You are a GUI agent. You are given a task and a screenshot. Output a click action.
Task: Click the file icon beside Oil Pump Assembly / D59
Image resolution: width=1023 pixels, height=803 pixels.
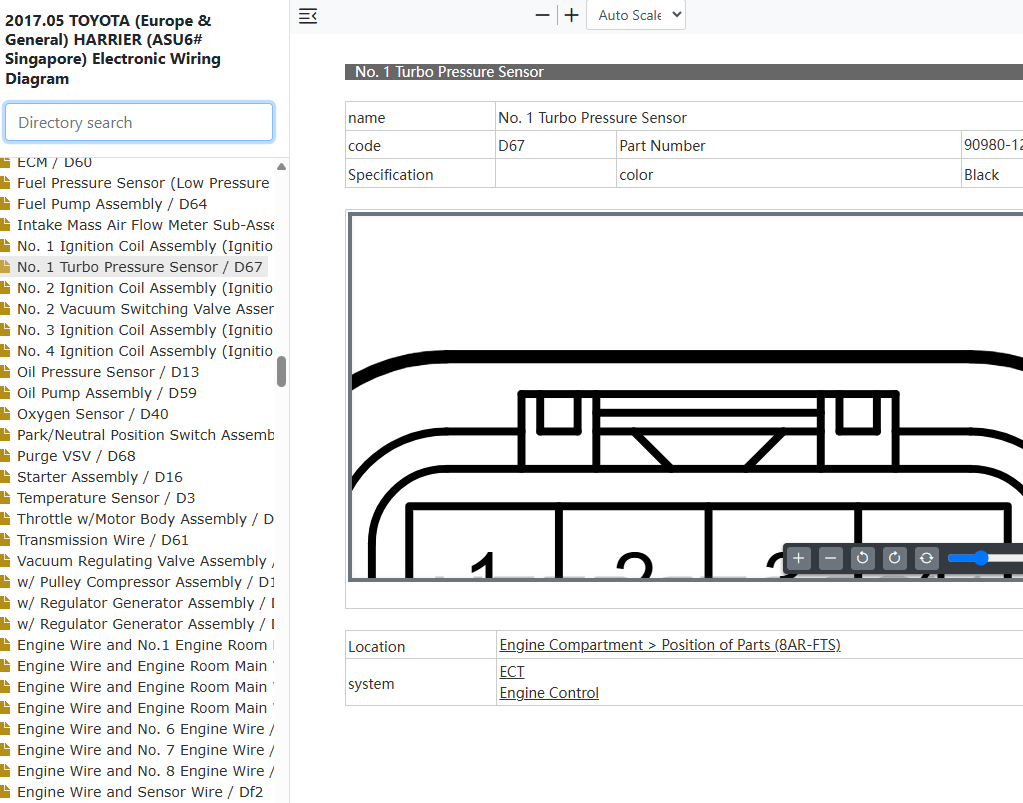click(5, 393)
